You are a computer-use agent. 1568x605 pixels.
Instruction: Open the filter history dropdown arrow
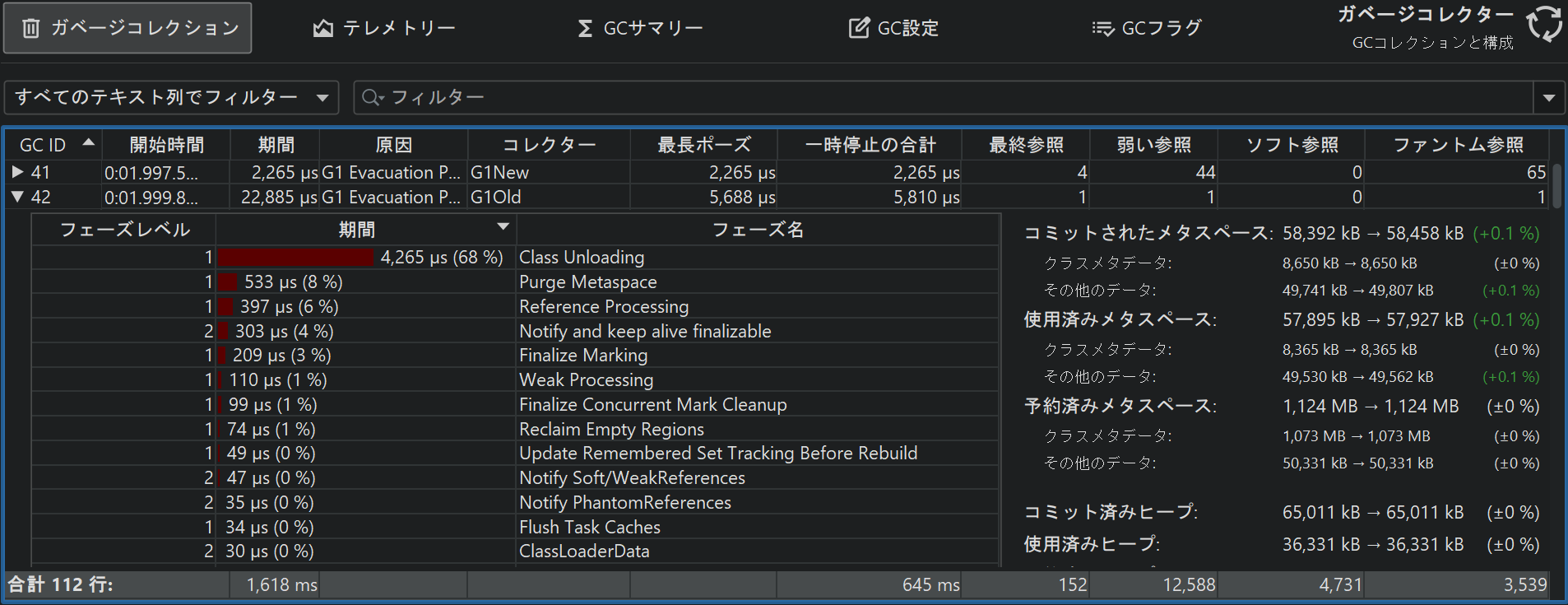pyautogui.click(x=1548, y=97)
